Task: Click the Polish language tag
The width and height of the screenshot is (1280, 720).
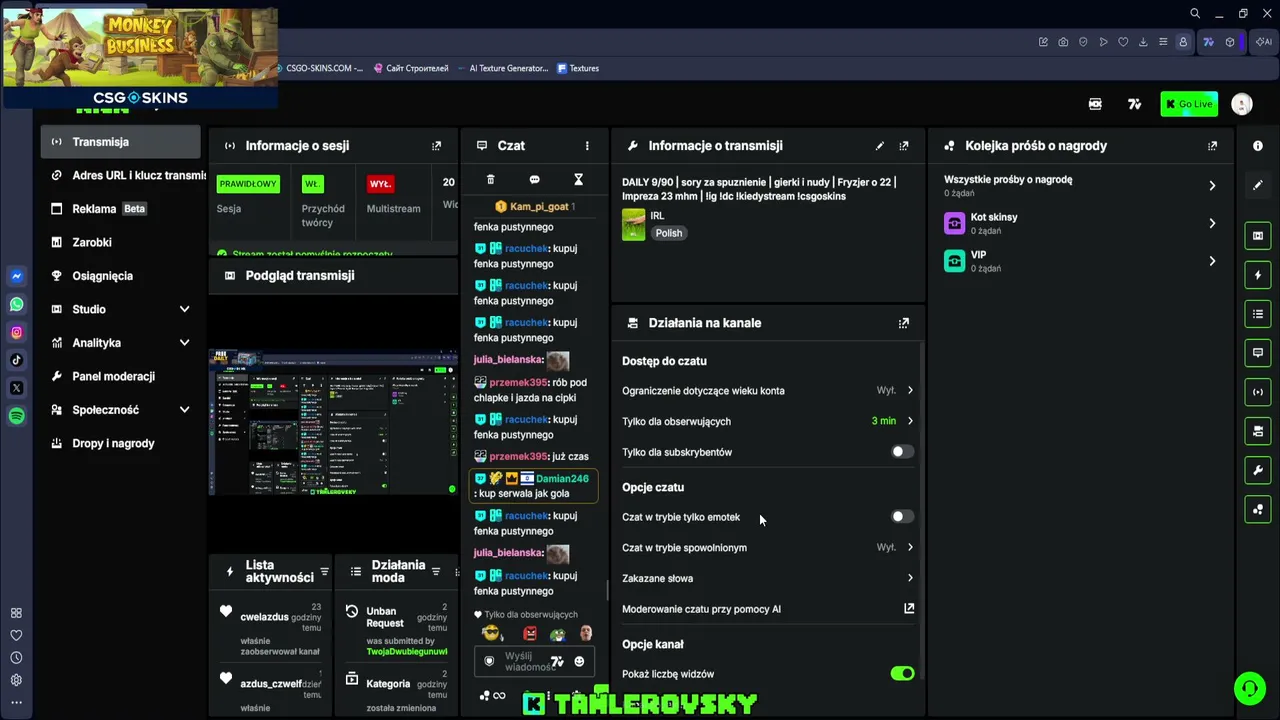Action: 669,233
